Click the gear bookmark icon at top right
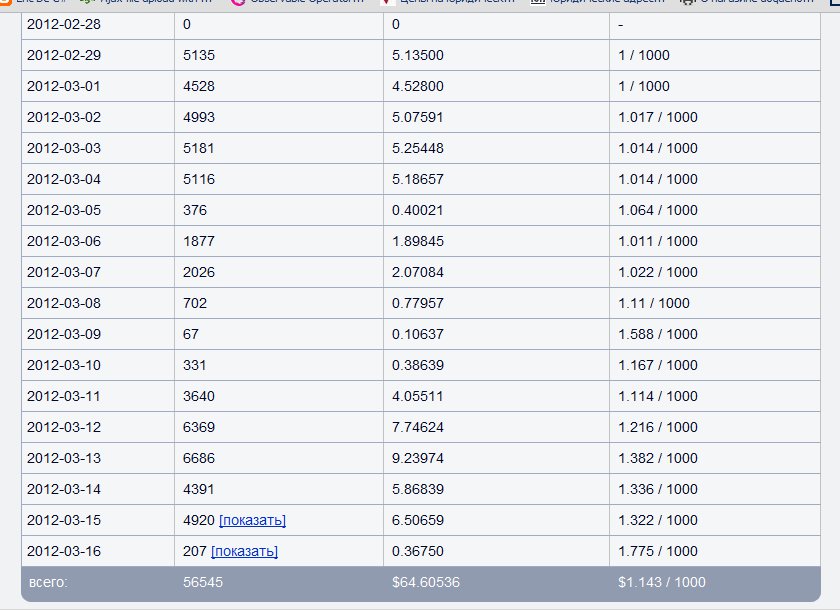Screen dimensions: 840x610 pyautogui.click(x=688, y=2)
